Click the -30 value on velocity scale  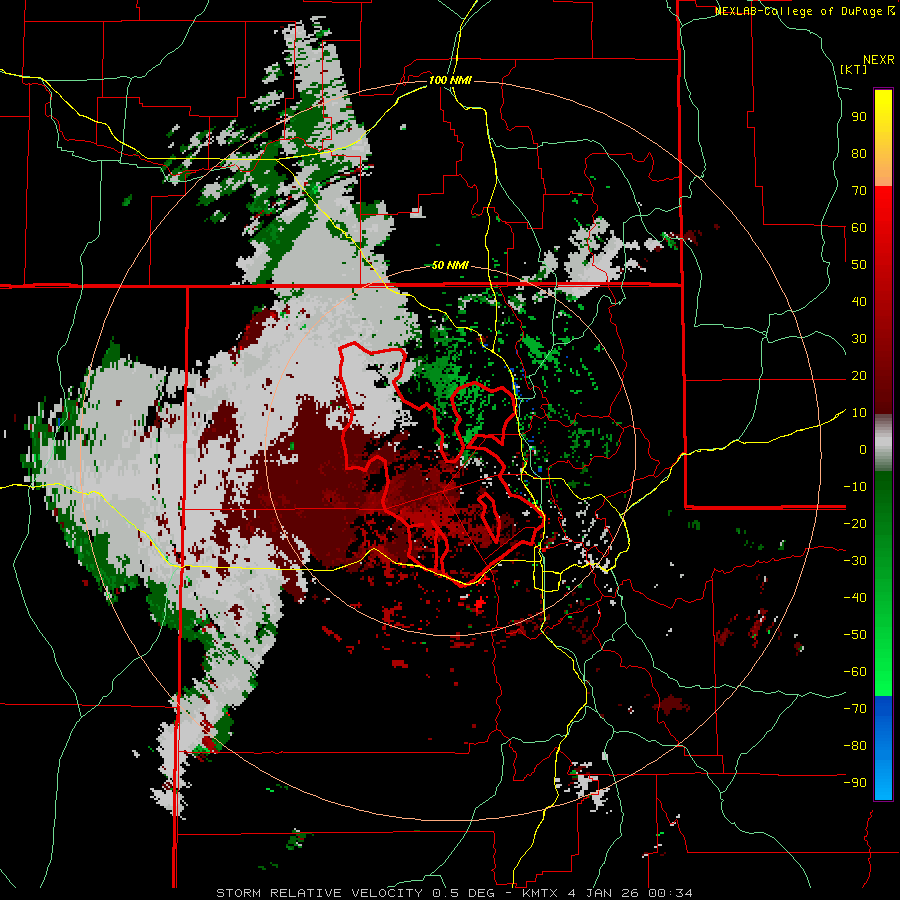pos(855,561)
